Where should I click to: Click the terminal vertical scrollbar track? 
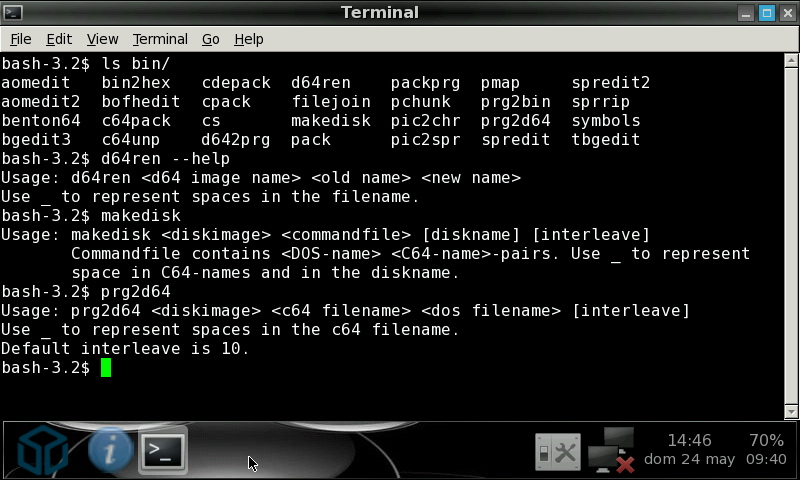point(791,236)
